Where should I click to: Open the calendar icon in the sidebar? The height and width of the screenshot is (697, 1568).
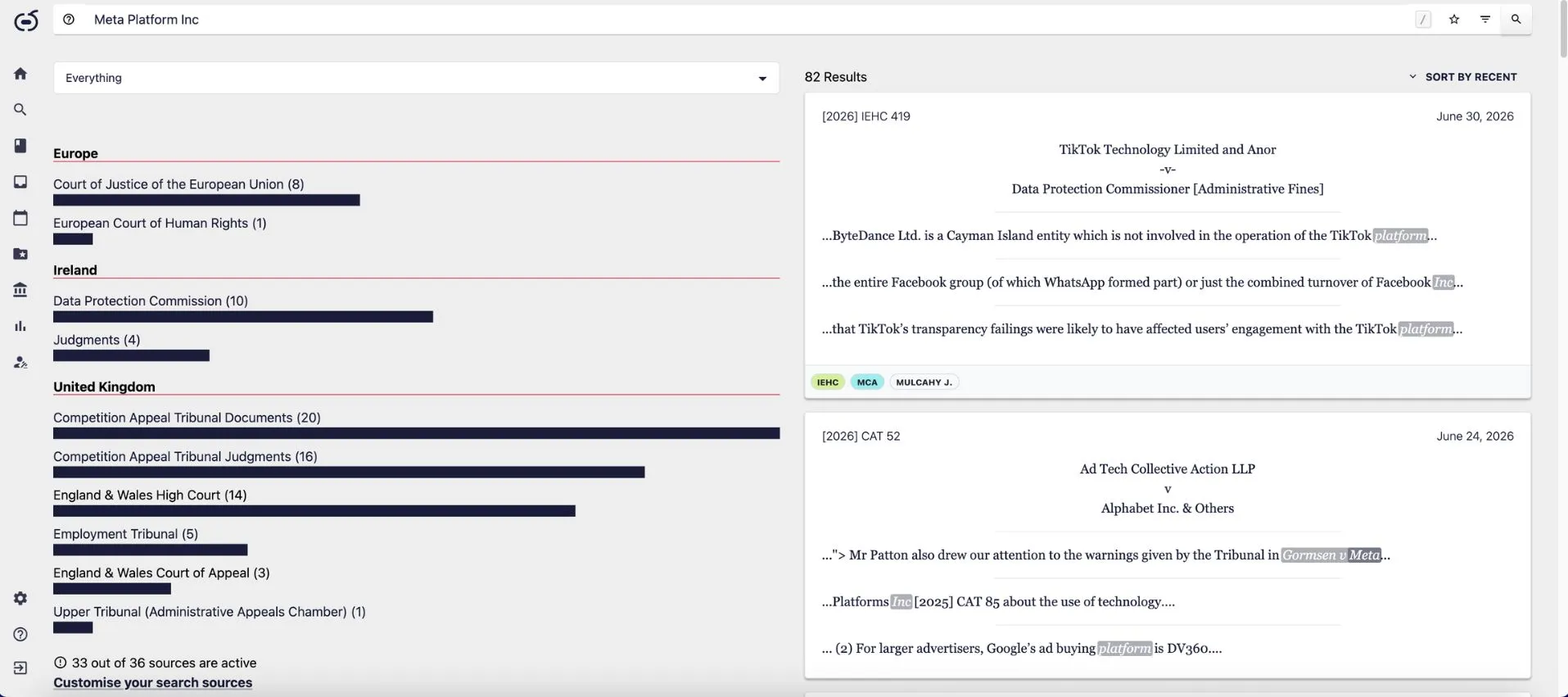(20, 218)
